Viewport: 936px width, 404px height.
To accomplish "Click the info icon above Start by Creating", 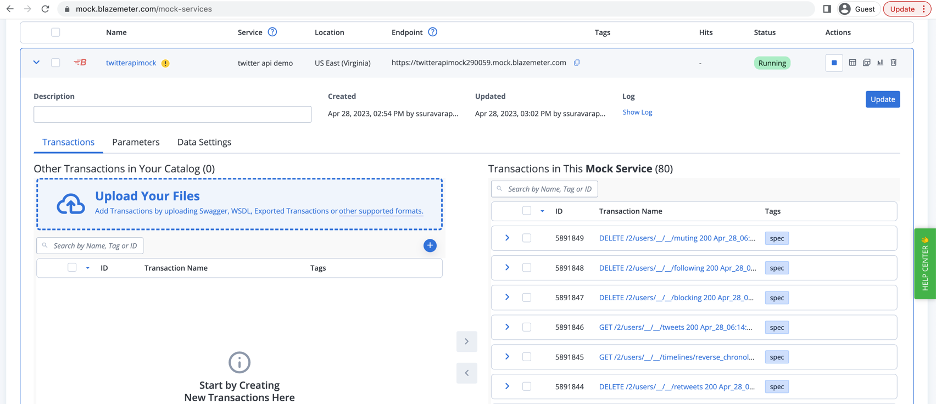I will (239, 362).
